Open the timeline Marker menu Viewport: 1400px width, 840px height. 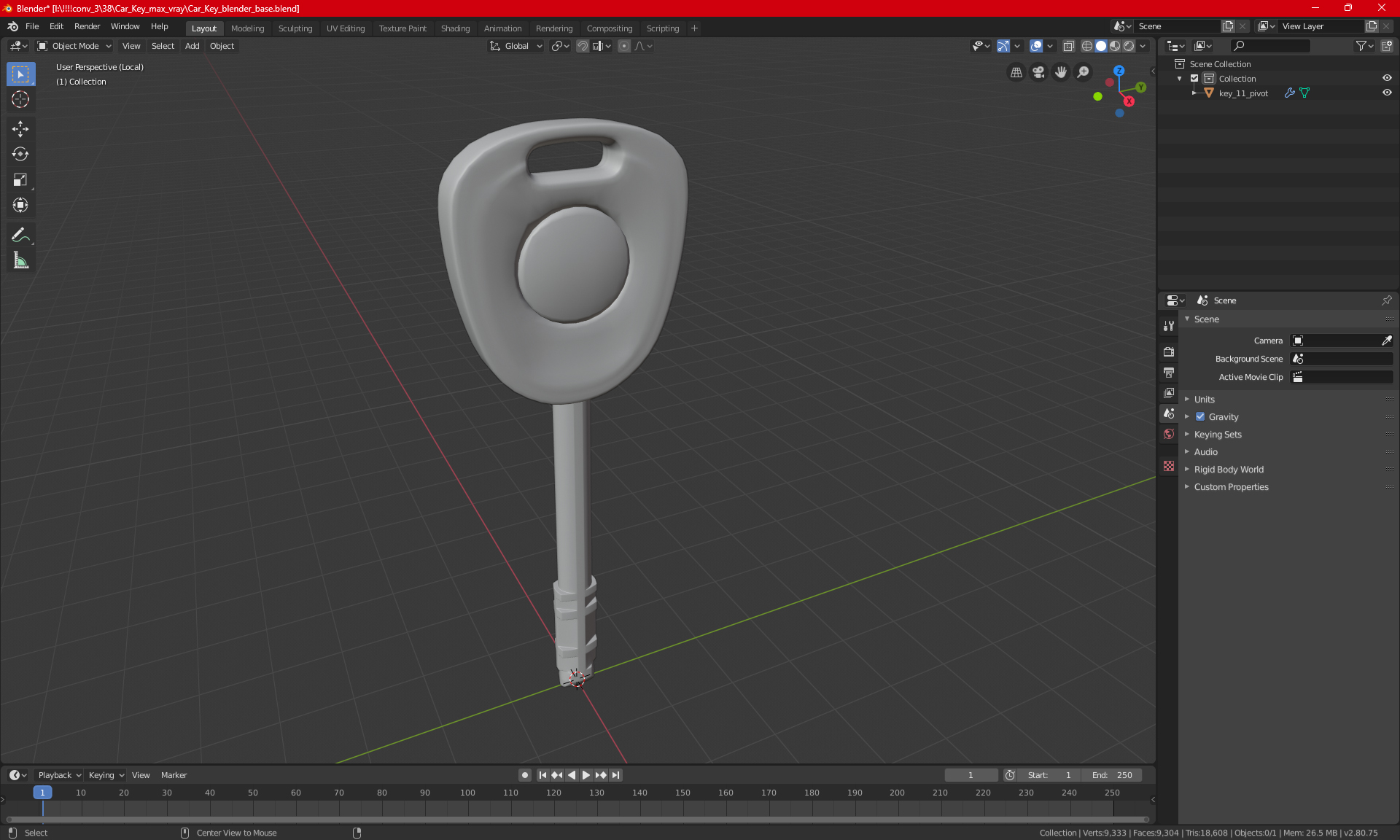[x=174, y=775]
